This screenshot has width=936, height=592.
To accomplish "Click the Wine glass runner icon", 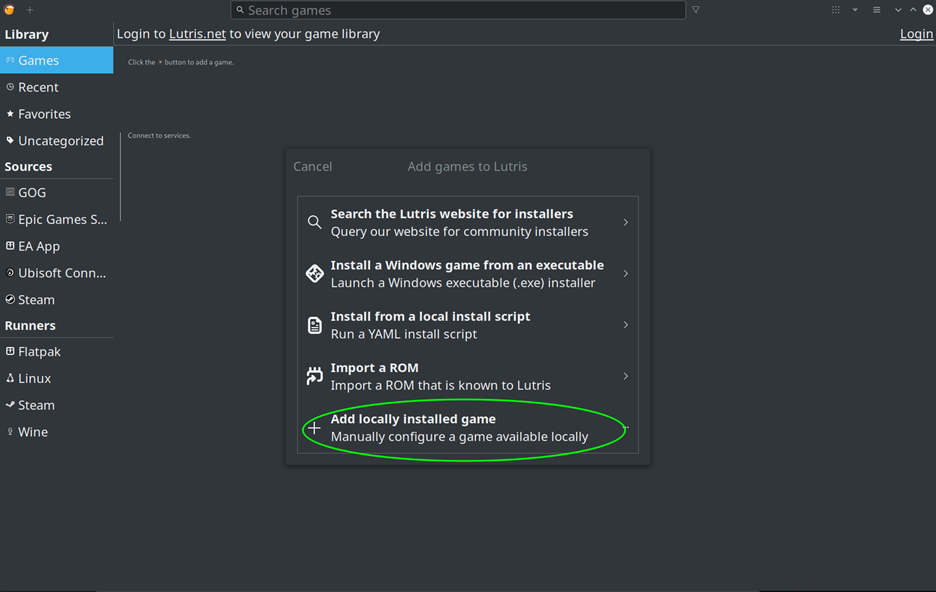I will click(10, 431).
